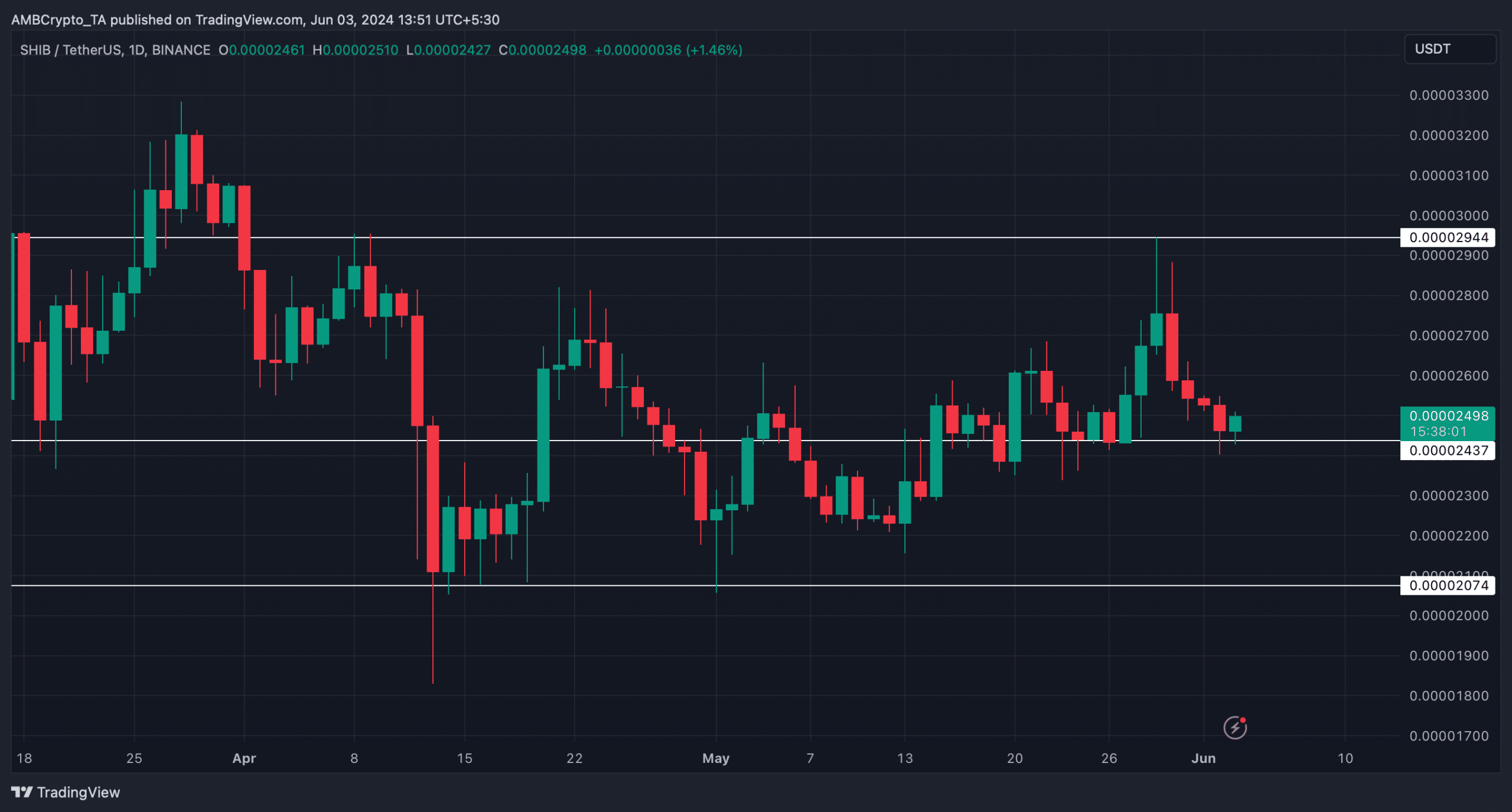Click the 0.00002800 price axis label

[1449, 295]
